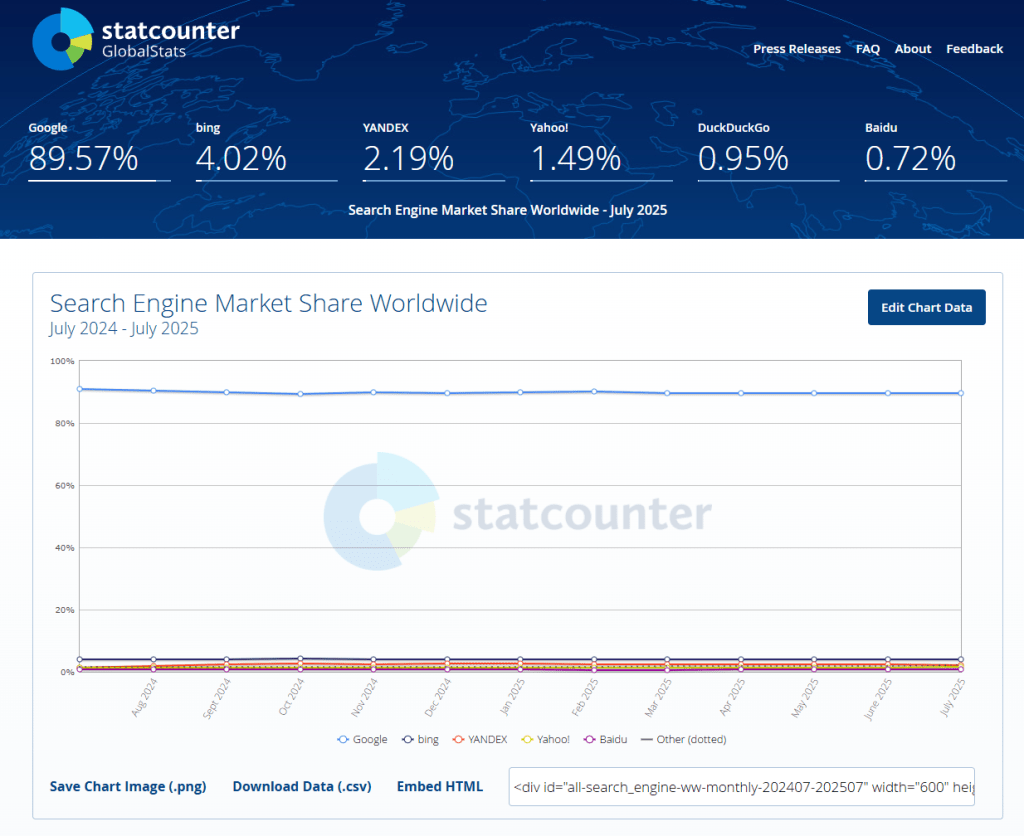Toggle the YANDEX series in chart legend
Screen dimensions: 1024x836
click(x=480, y=739)
